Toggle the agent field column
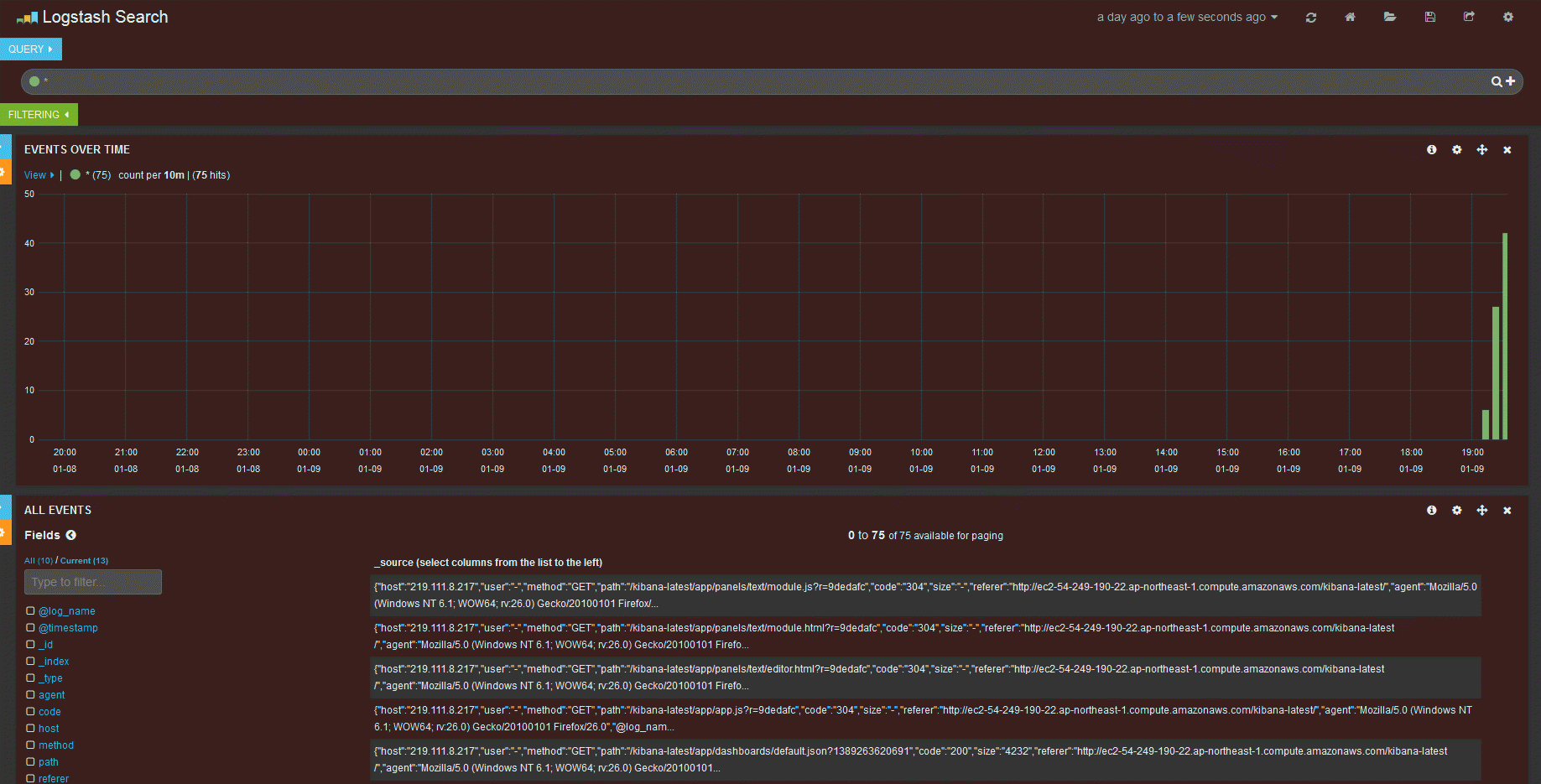This screenshot has height=784, width=1541. [30, 695]
